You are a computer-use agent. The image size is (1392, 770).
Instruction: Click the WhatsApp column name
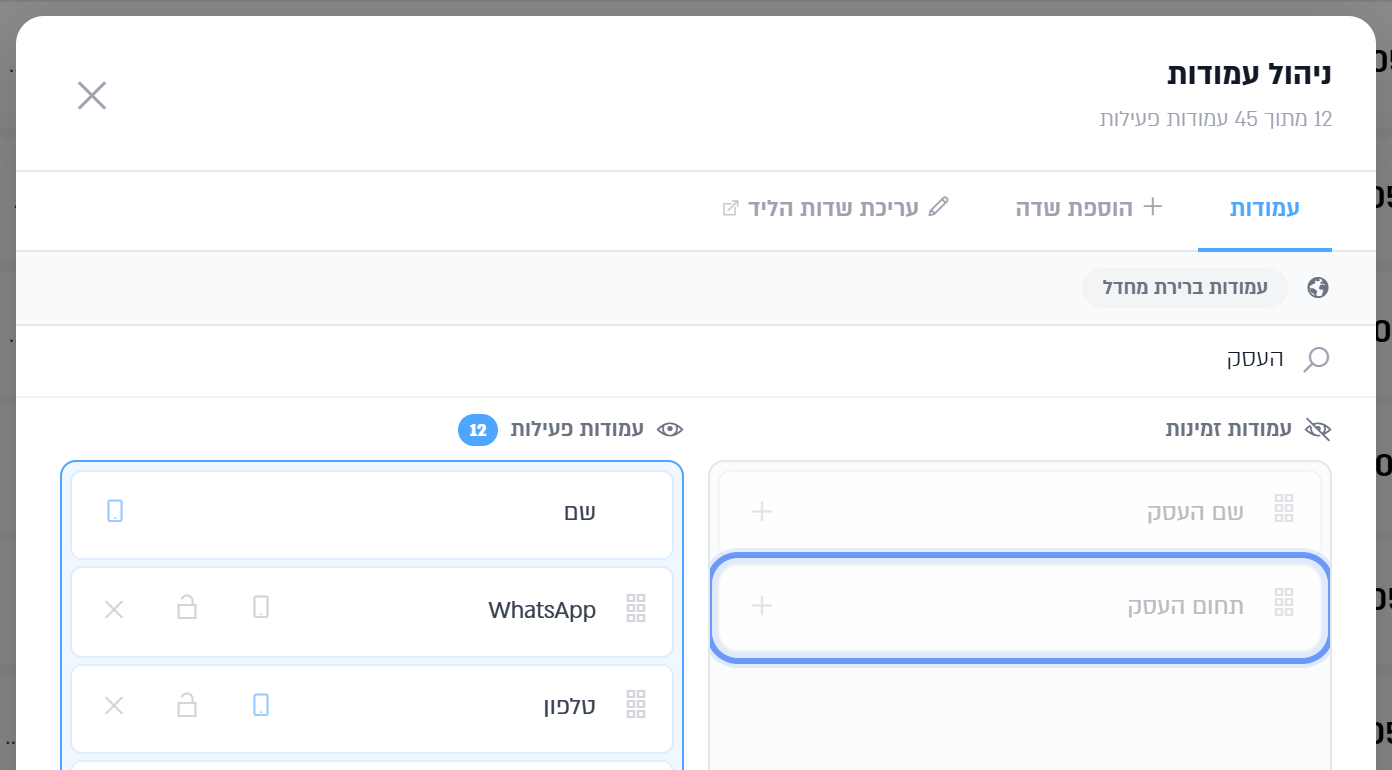click(x=542, y=609)
